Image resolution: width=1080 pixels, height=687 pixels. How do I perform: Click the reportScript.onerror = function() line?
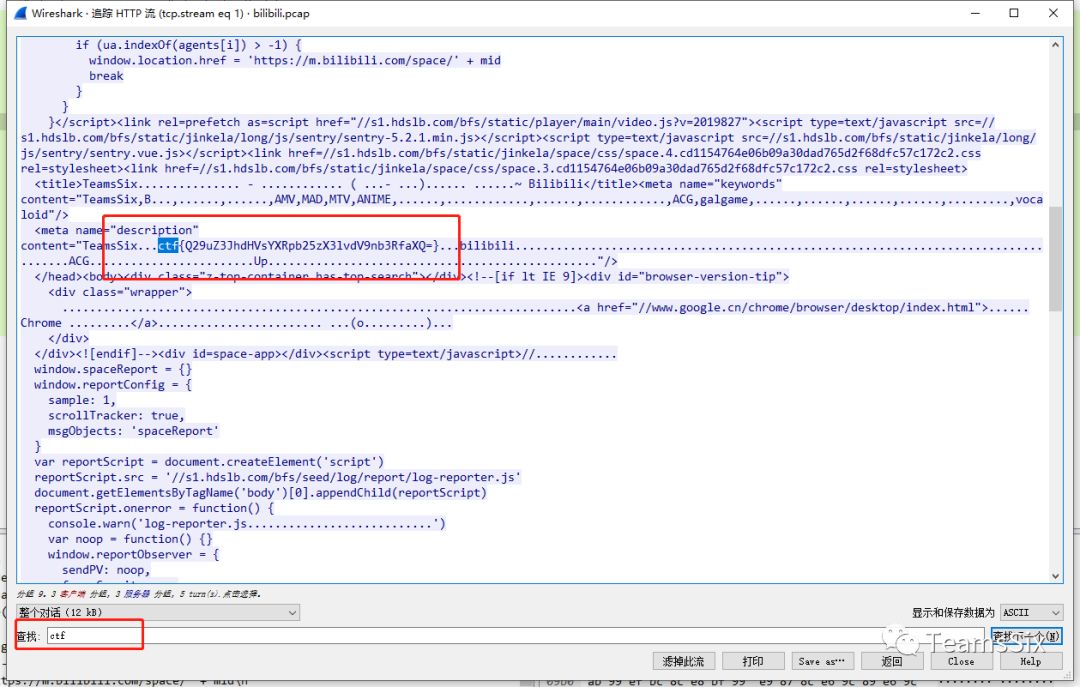click(x=154, y=509)
